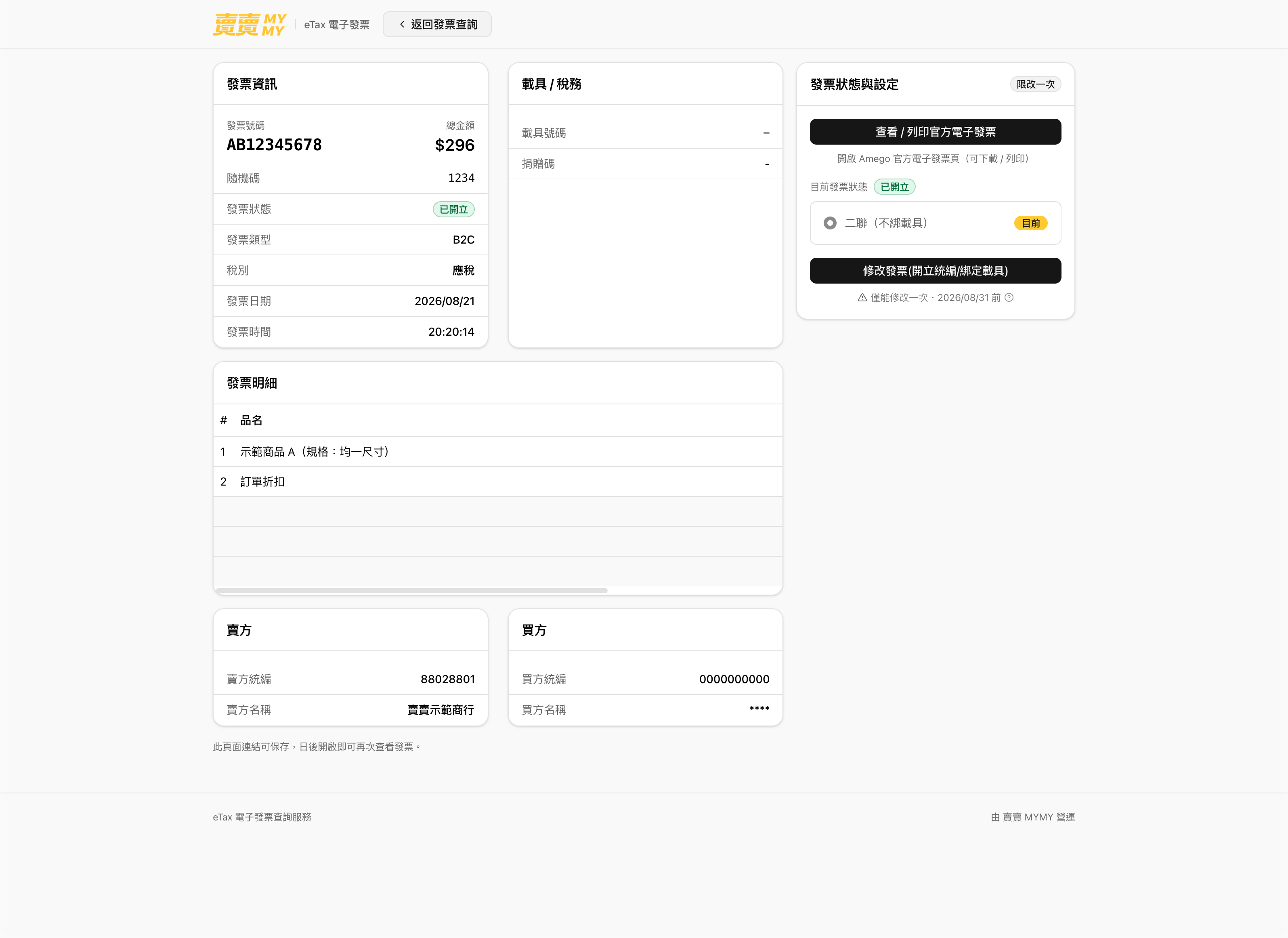Go back via 返回發票查詢 button

437,24
